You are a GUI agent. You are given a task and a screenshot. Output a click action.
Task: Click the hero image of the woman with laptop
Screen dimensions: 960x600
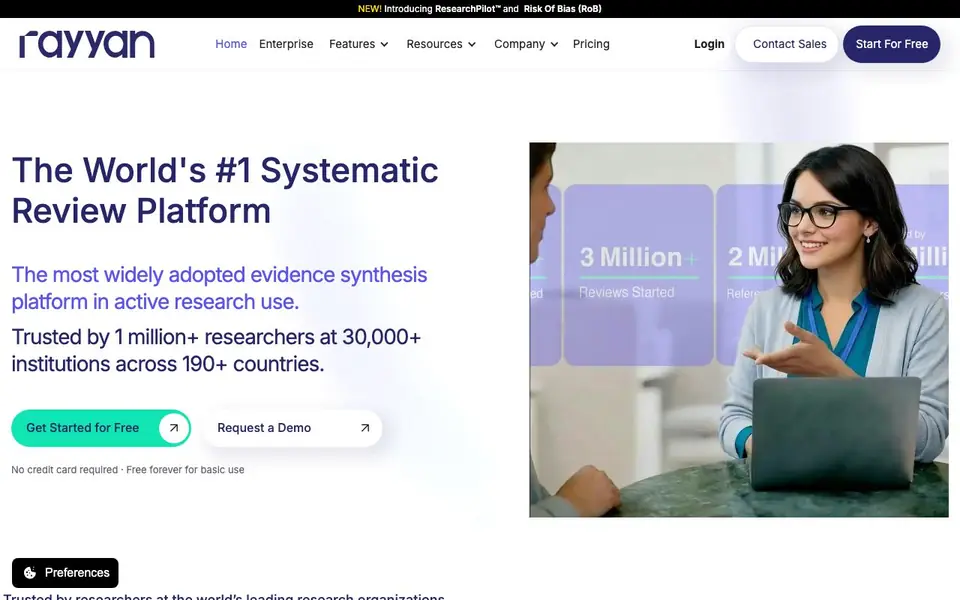click(x=739, y=330)
